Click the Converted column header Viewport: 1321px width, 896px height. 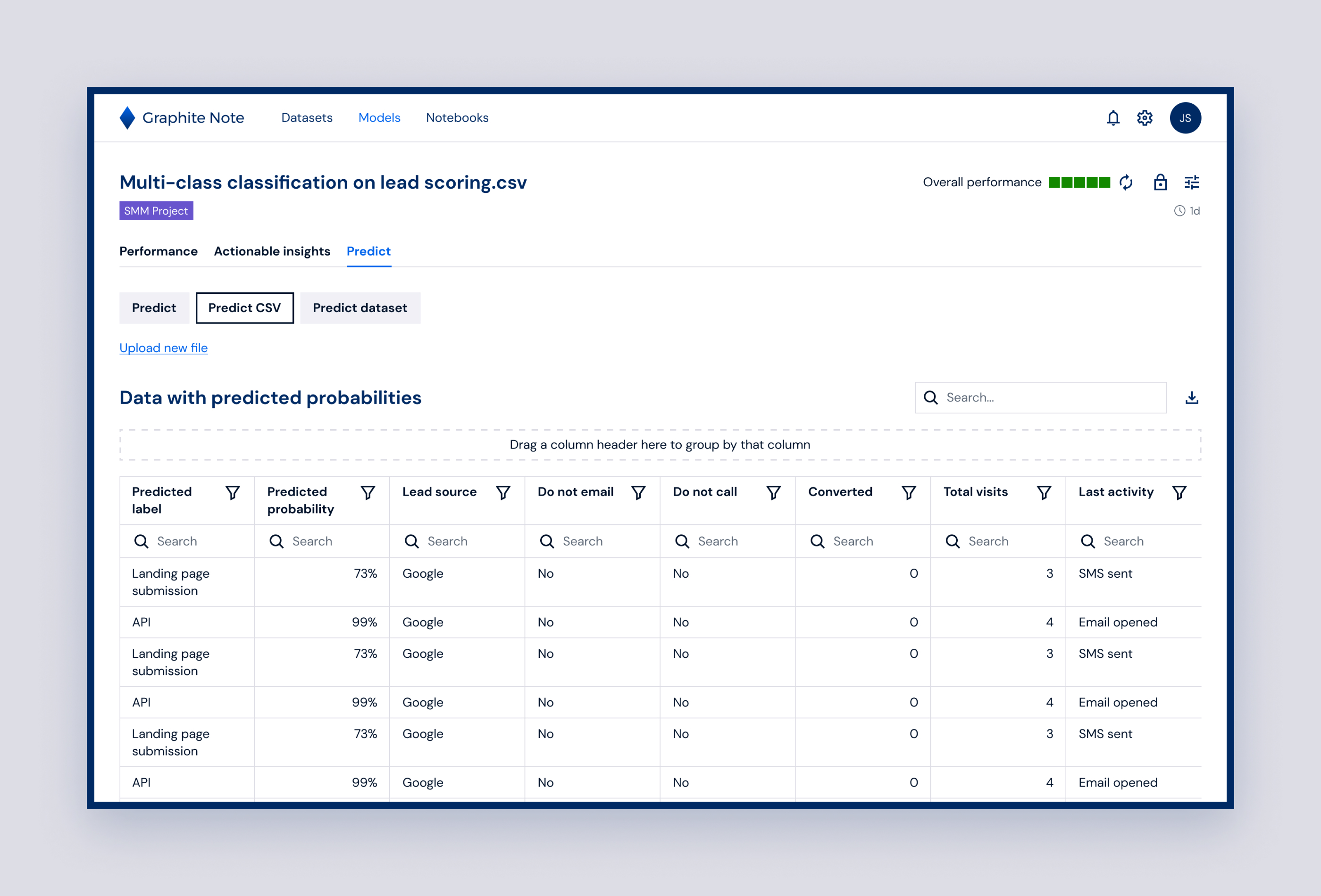840,492
